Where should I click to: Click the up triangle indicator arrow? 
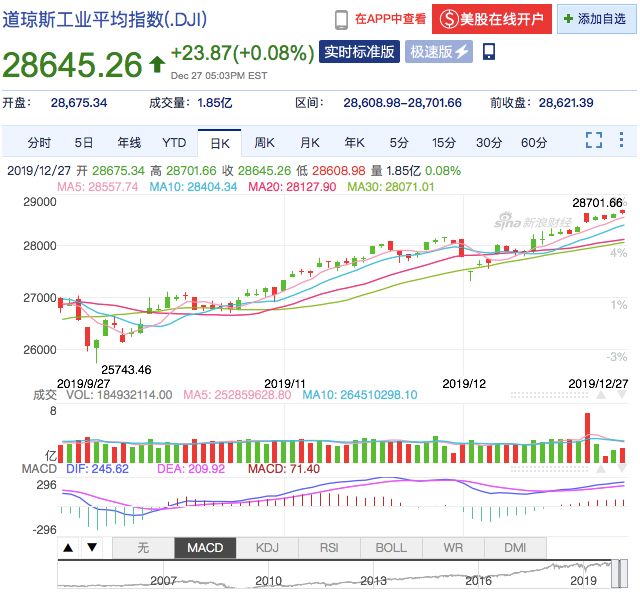68,547
